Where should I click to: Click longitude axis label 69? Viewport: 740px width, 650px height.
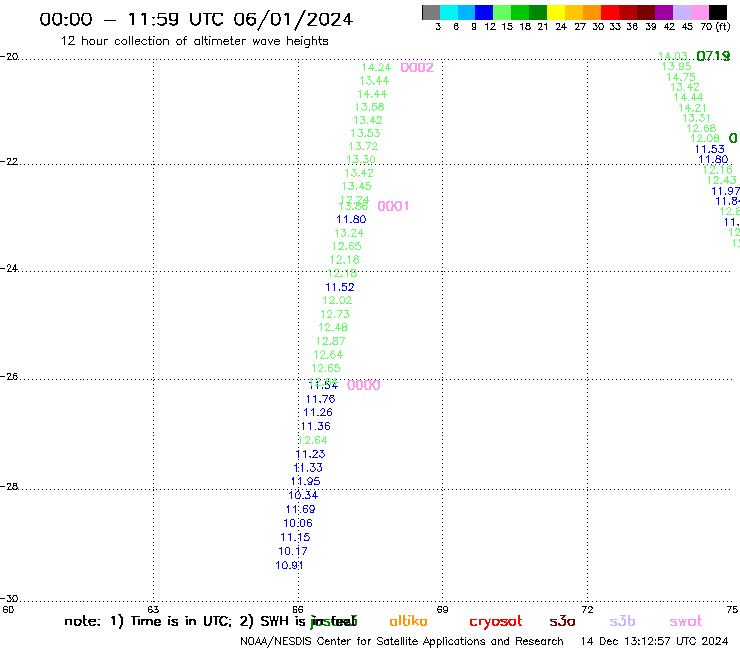pos(443,609)
